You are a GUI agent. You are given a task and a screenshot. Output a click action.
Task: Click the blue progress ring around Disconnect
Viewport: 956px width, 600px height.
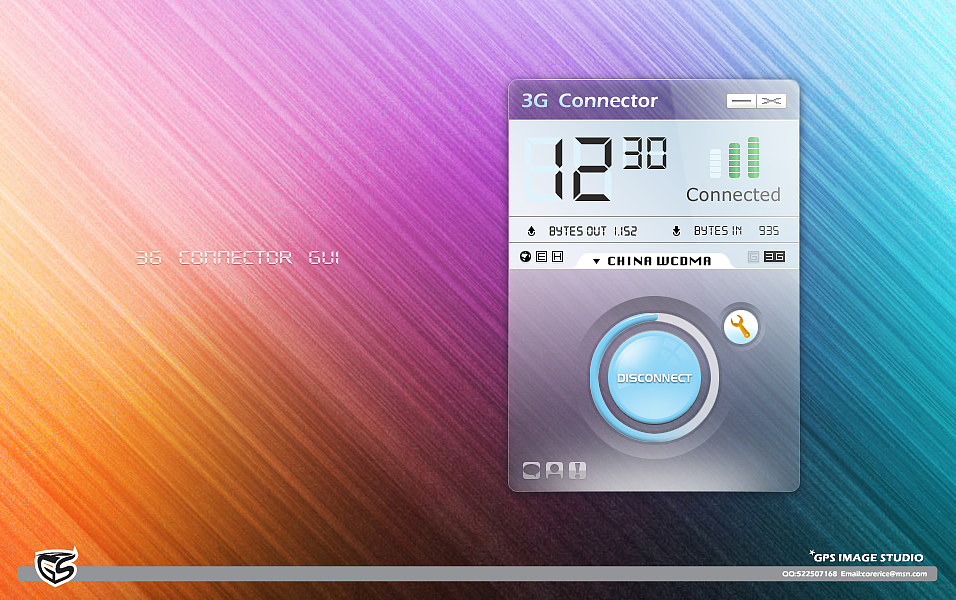click(x=595, y=377)
